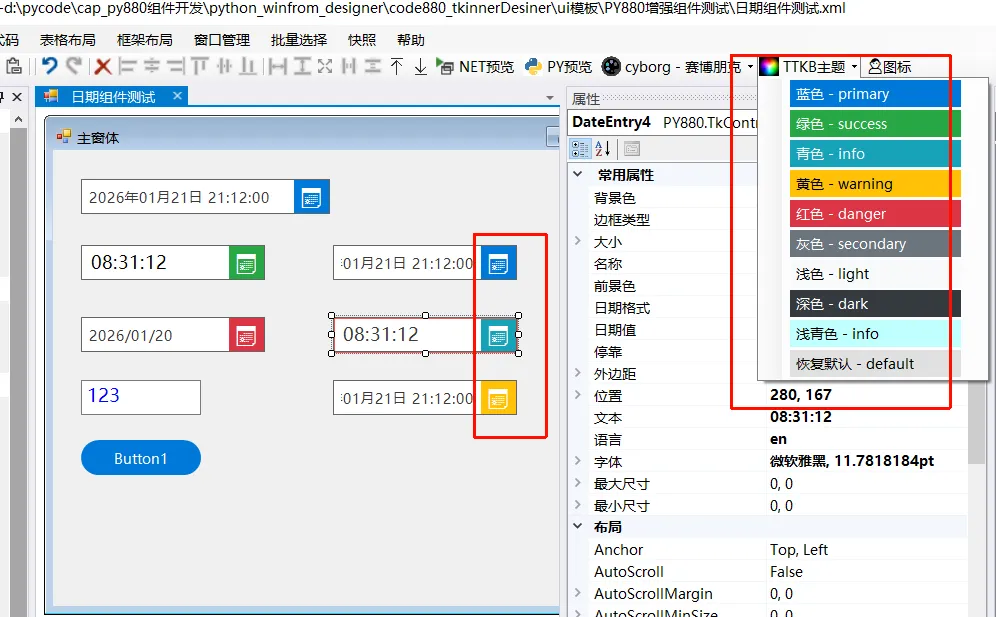The width and height of the screenshot is (996, 617).
Task: Click the Button1 blue button on form
Action: click(x=140, y=458)
